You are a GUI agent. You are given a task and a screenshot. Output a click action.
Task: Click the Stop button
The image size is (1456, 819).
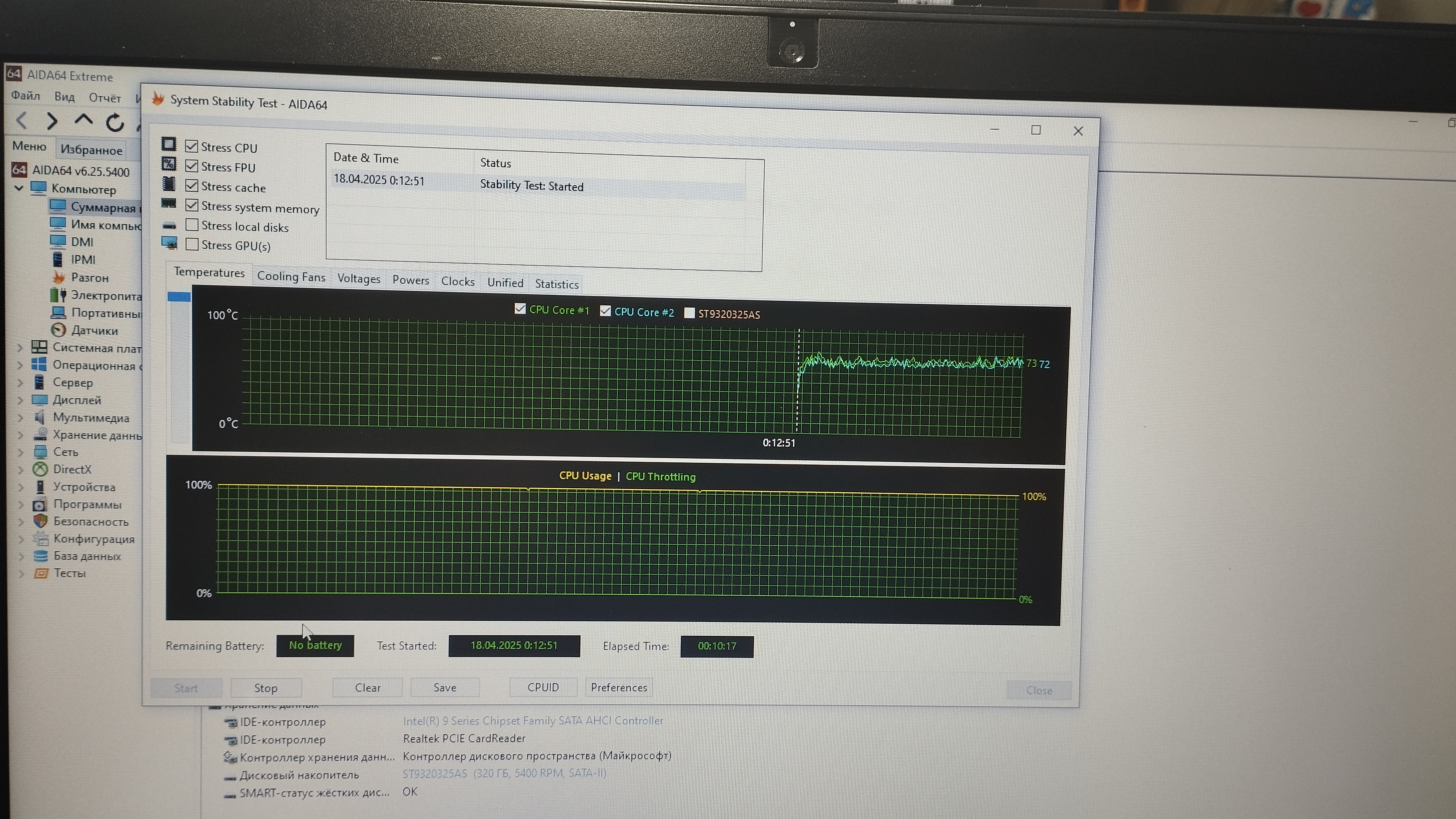[266, 688]
